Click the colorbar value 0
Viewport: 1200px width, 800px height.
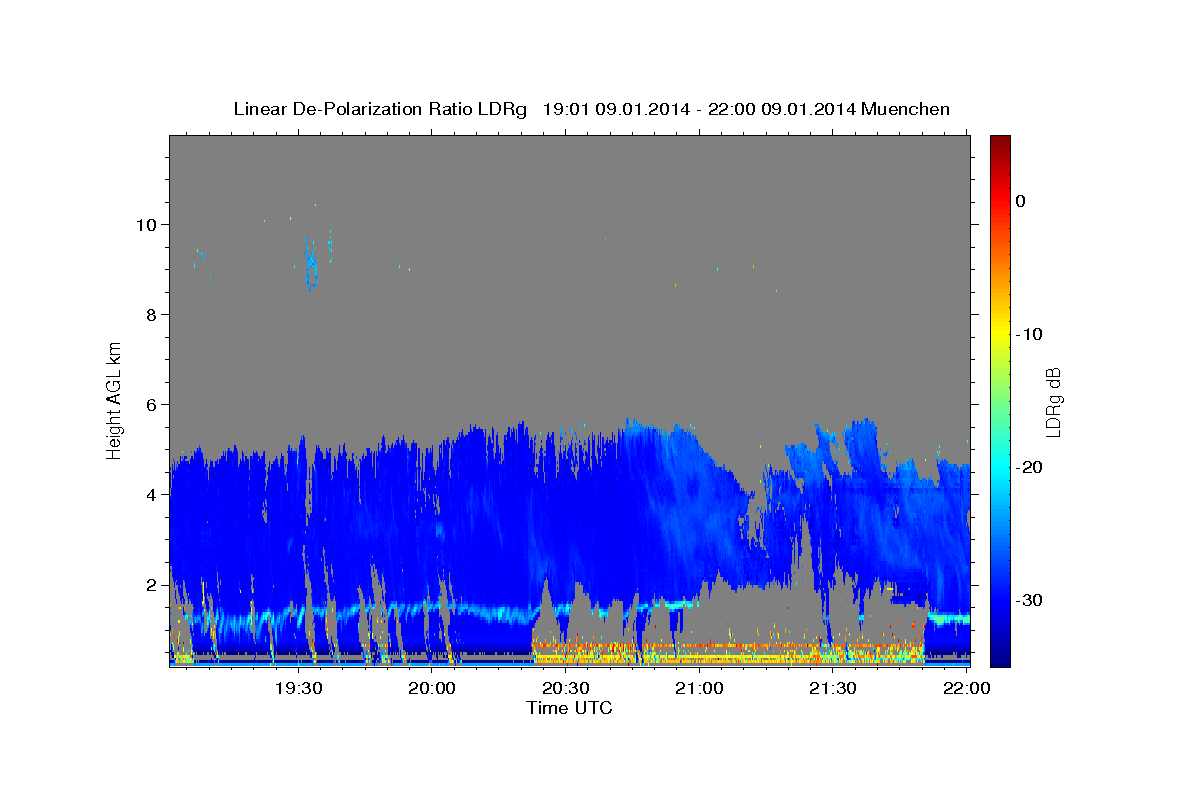(x=1021, y=201)
